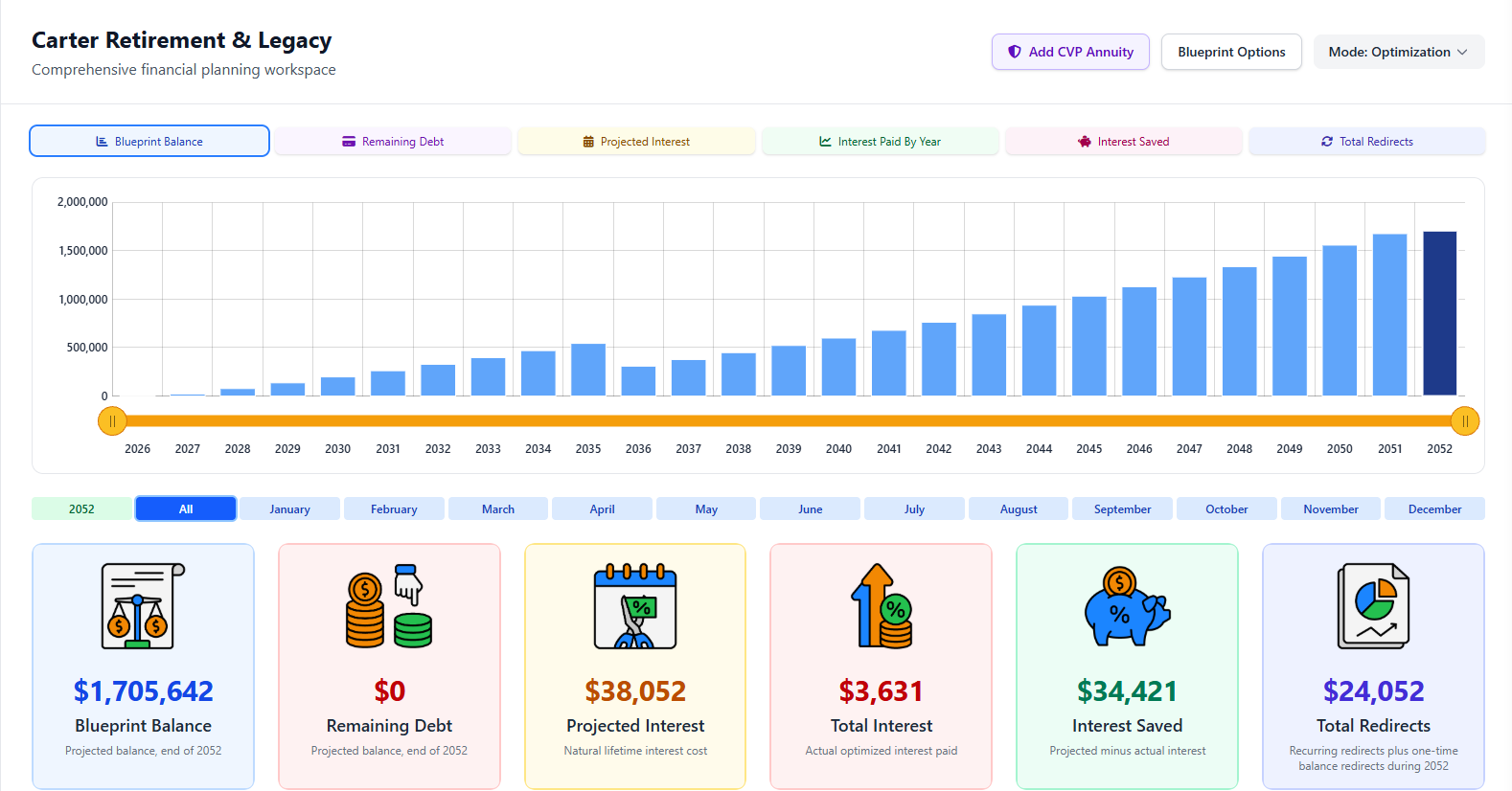Filter by September
1512x791 pixels.
pos(1123,508)
